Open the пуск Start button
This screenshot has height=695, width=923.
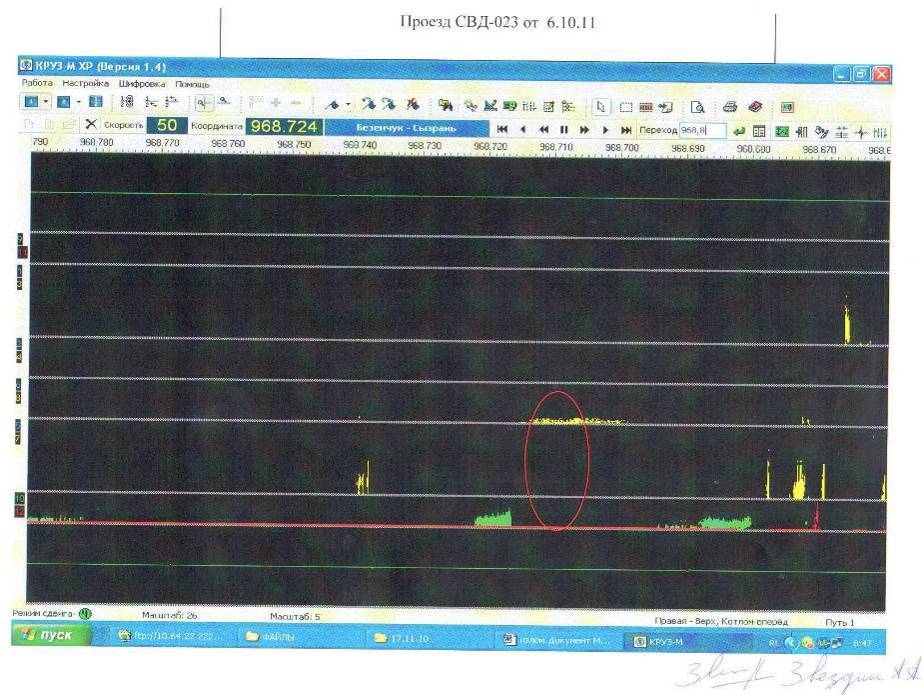pyautogui.click(x=51, y=635)
